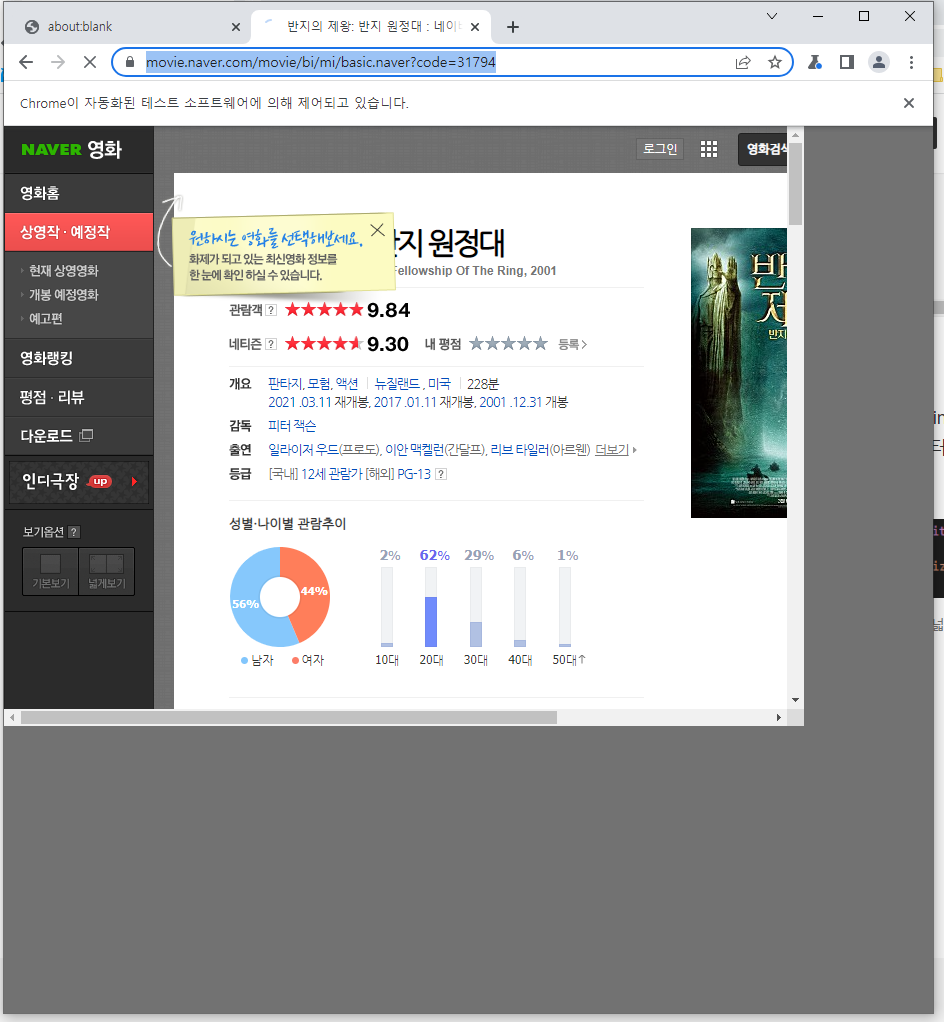Click the lock icon in address bar
Screen dimensions: 944x1022
(130, 62)
